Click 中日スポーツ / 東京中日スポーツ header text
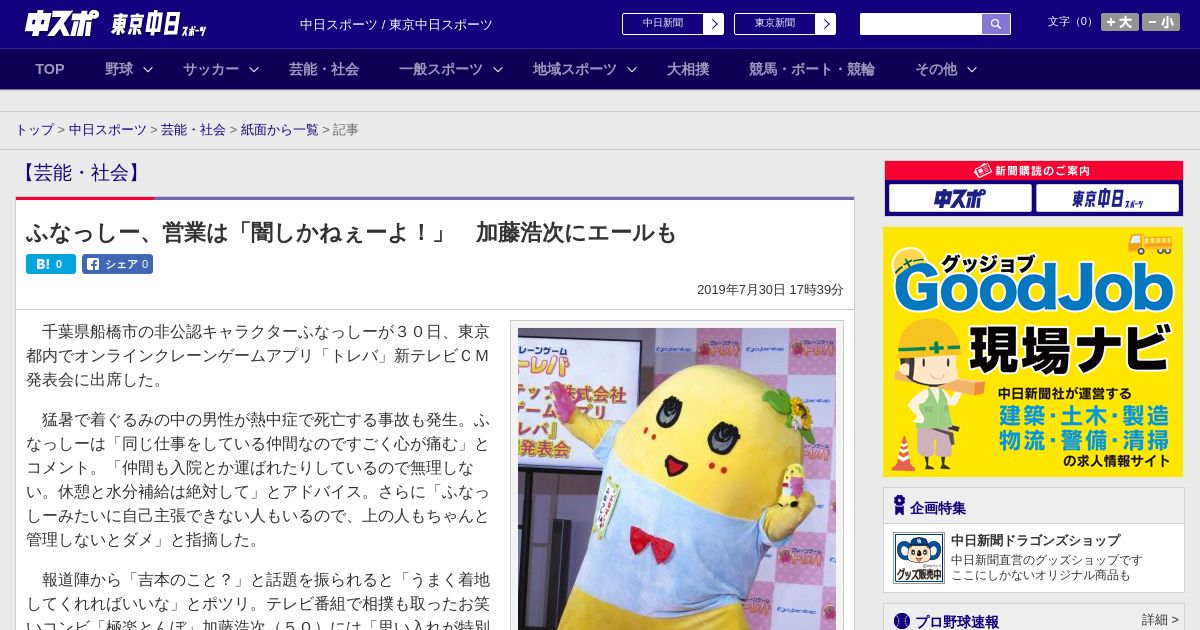This screenshot has height=630, width=1200. tap(396, 24)
